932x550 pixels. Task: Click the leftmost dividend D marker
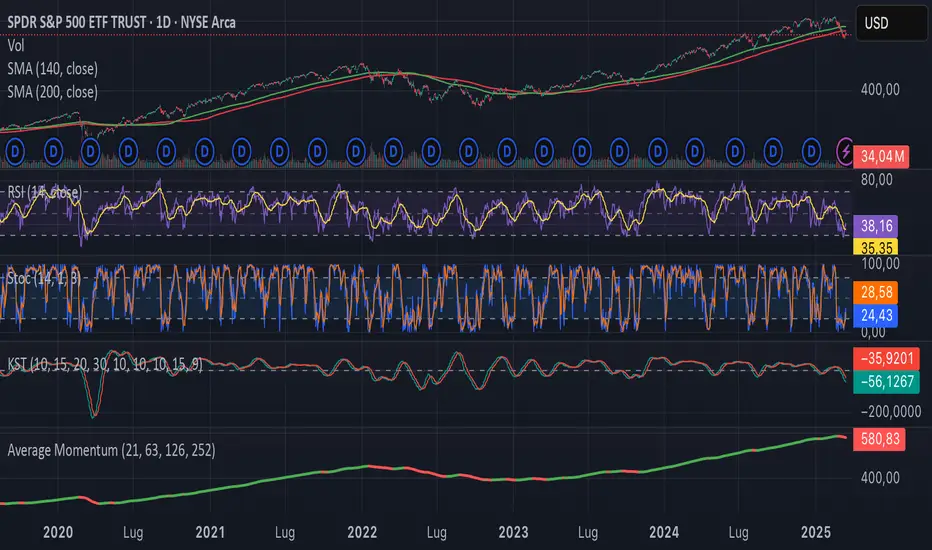click(15, 151)
